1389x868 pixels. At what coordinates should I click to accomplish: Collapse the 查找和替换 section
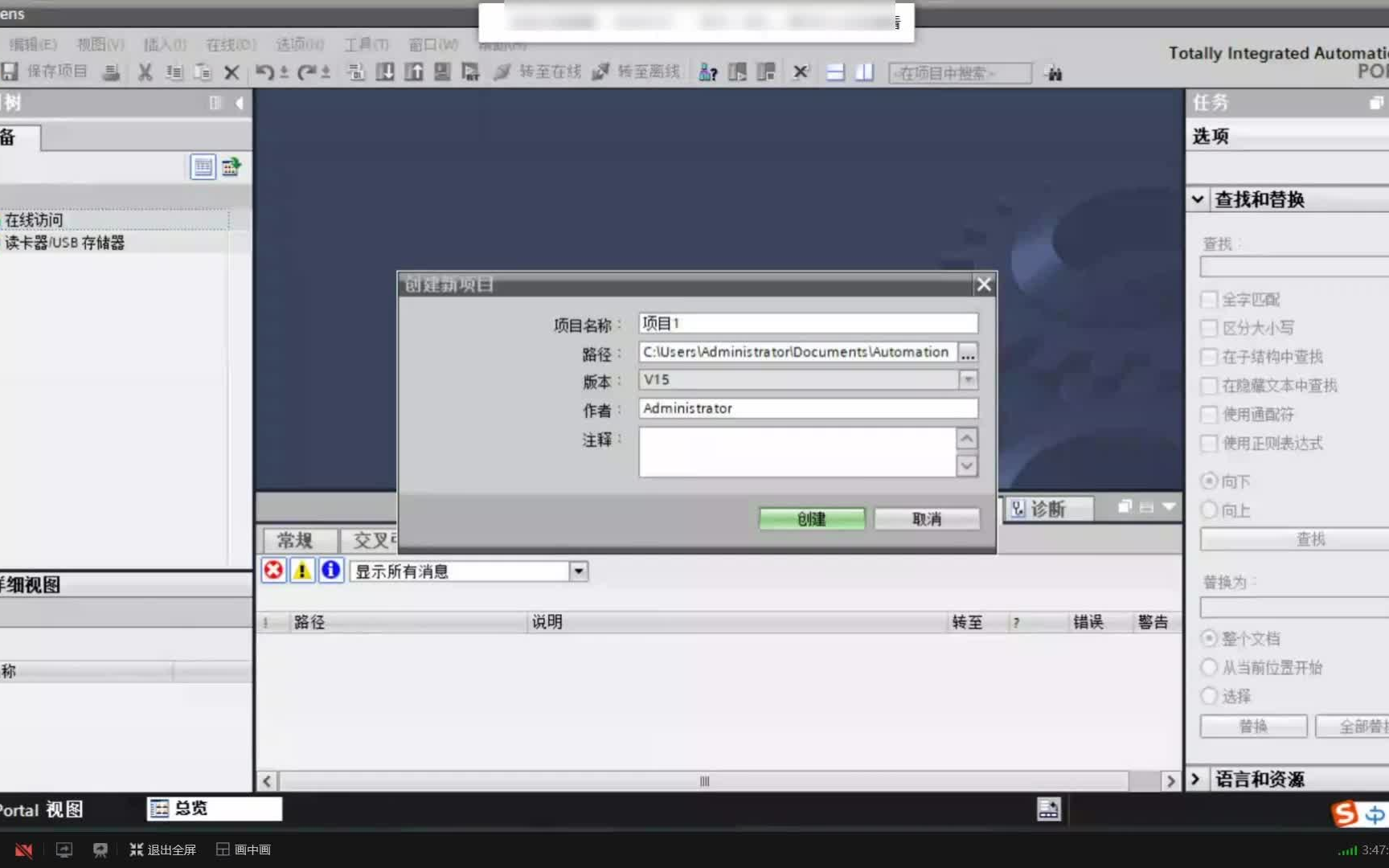click(x=1198, y=199)
